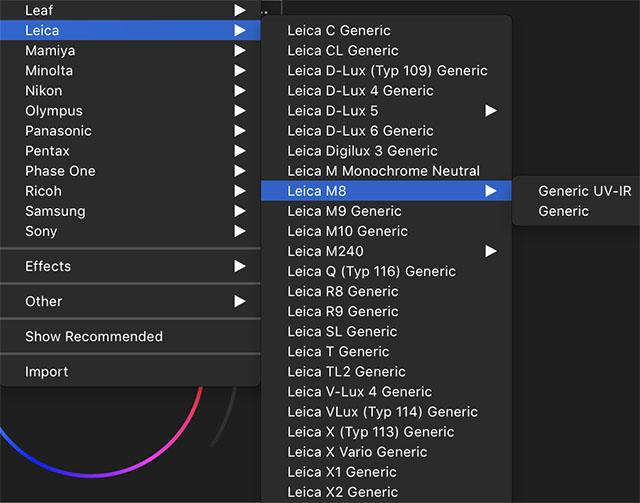Select Leica D-Lux 6 Generic
640x503 pixels.
click(386, 131)
